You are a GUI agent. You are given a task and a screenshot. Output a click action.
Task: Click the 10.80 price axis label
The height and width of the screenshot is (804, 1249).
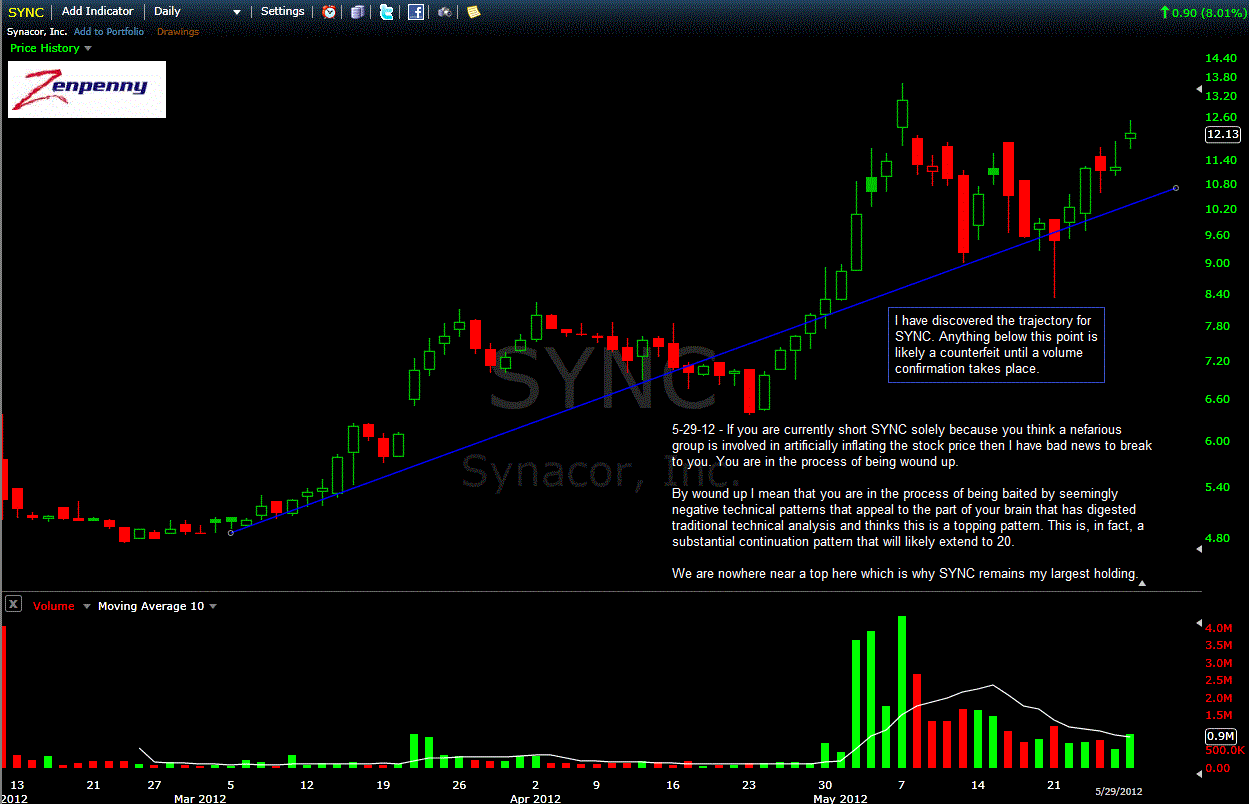(1220, 184)
